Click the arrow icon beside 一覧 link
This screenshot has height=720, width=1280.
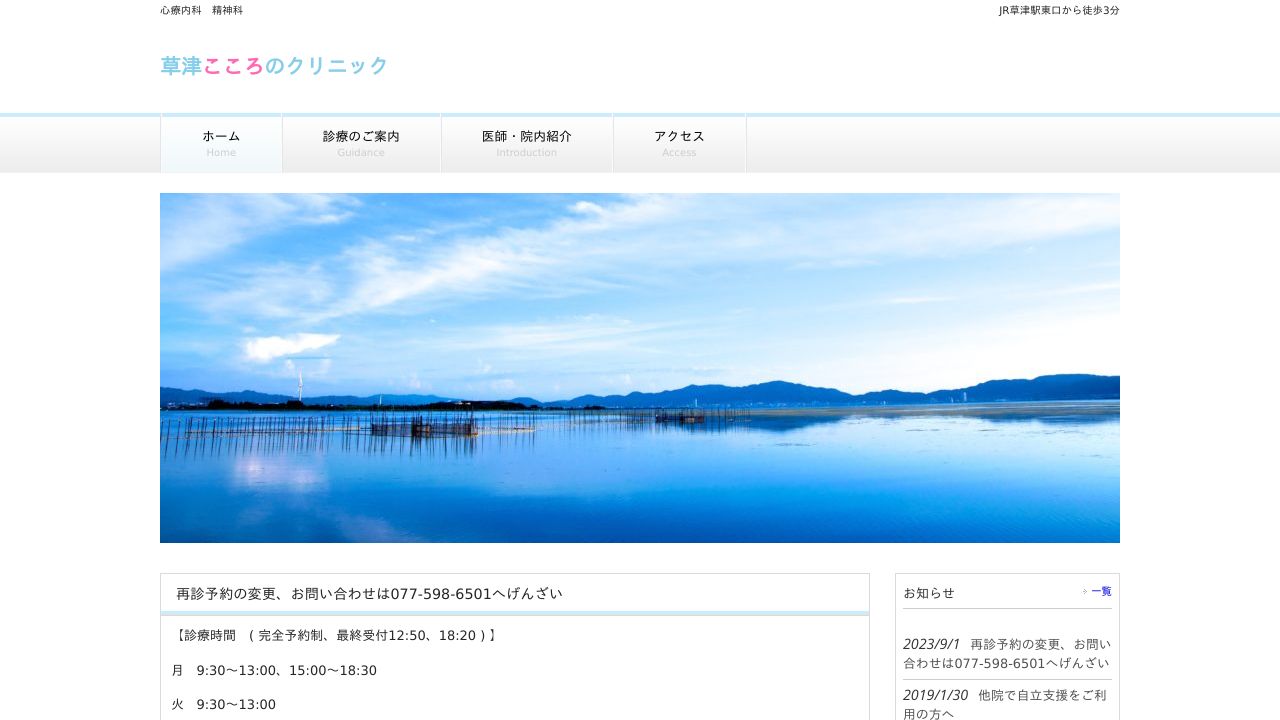[x=1086, y=591]
